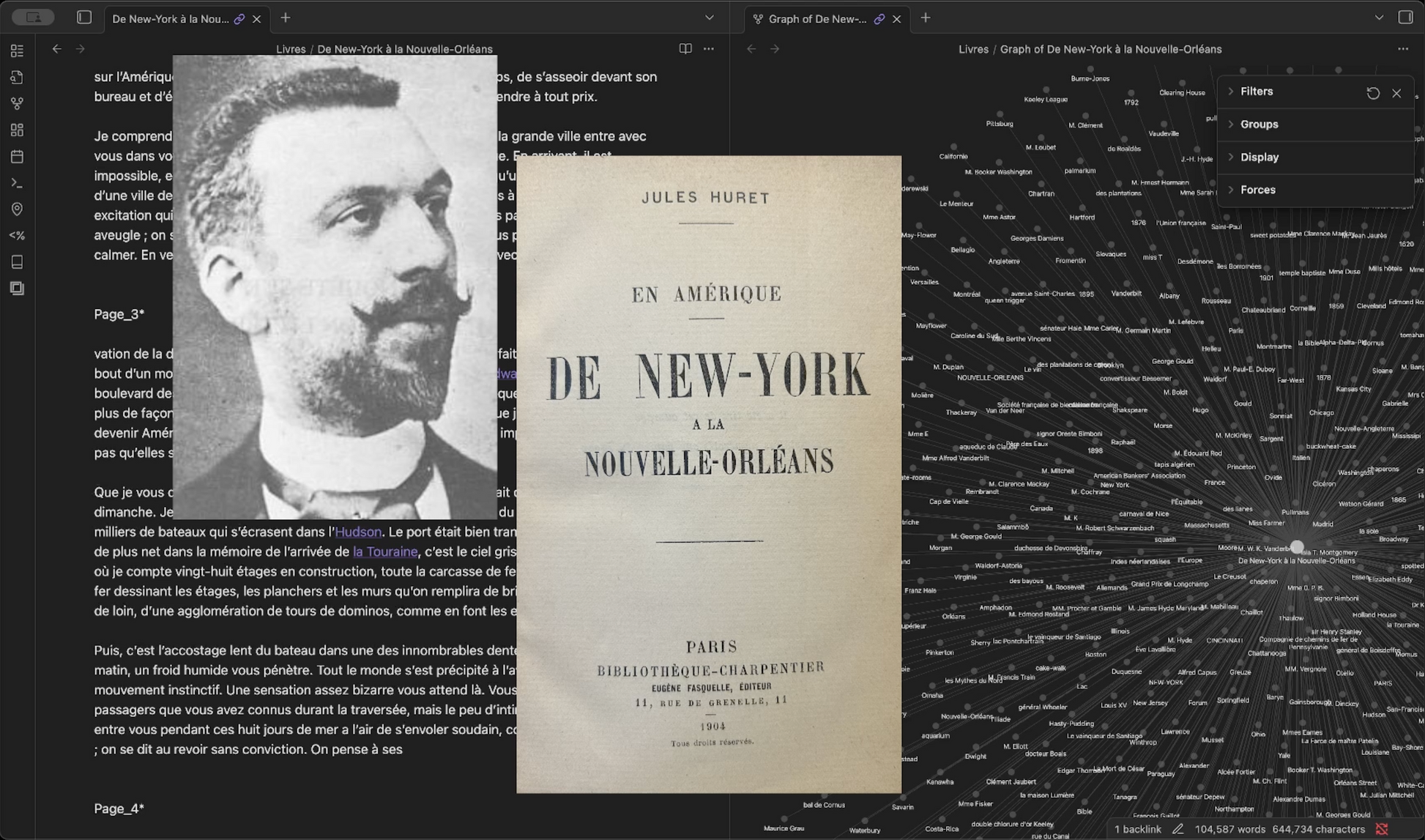Open the terminal command icon in ribbon
The image size is (1425, 840).
pyautogui.click(x=17, y=183)
